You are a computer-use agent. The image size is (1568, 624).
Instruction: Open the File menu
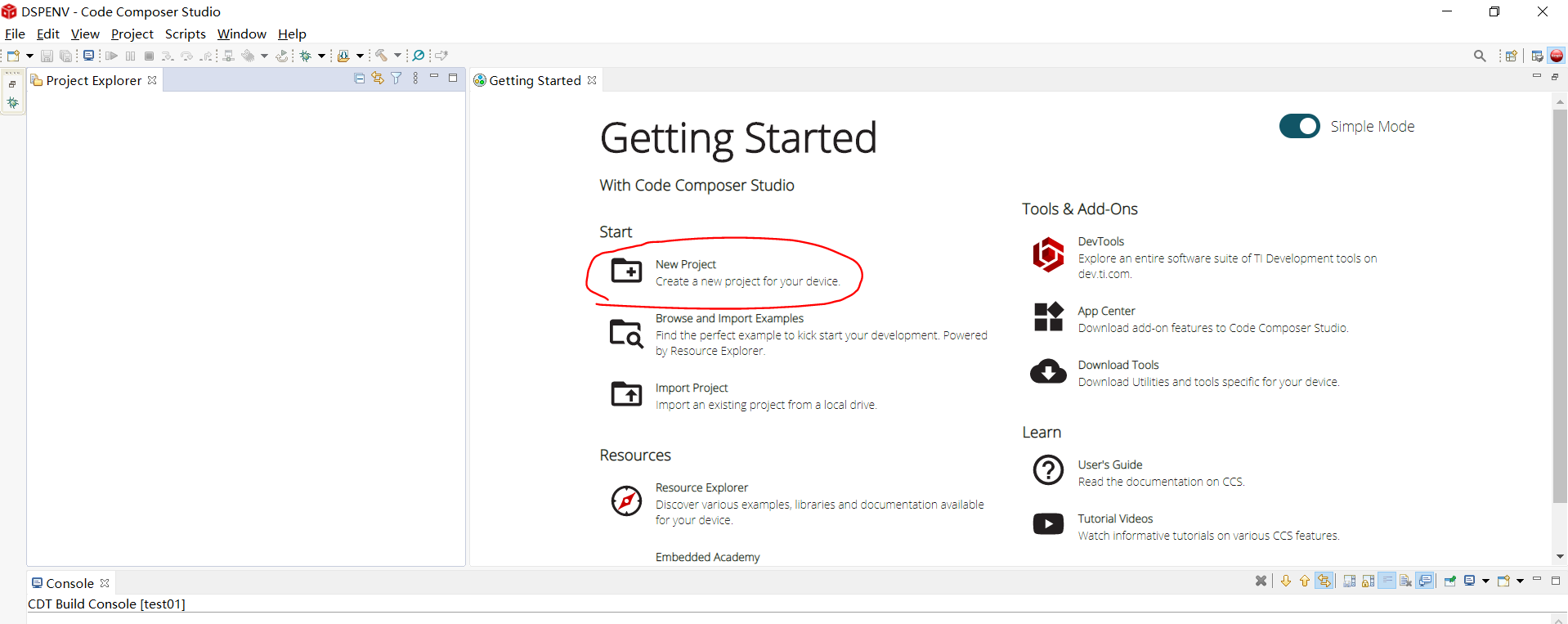15,34
